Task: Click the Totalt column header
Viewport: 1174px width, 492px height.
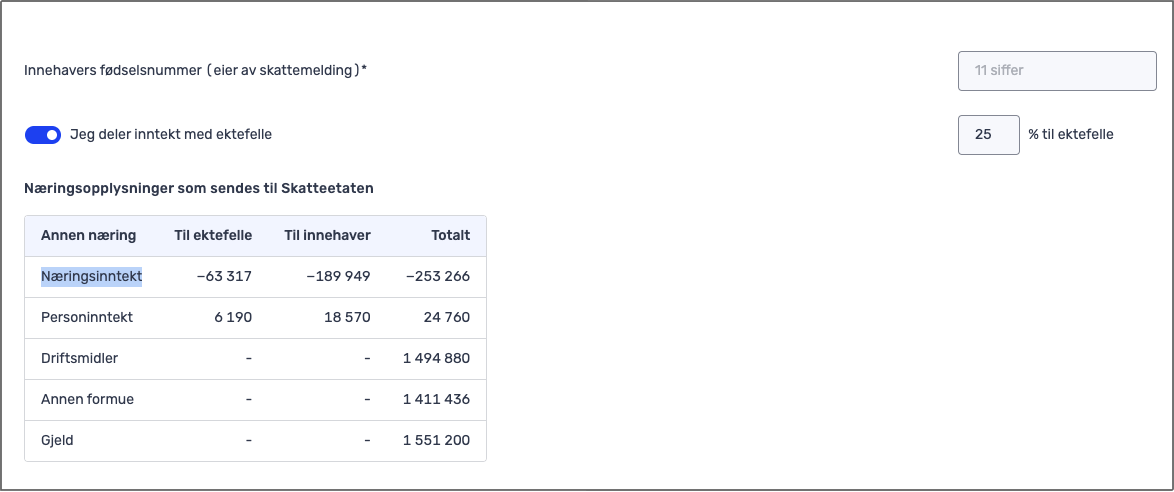Action: [450, 236]
